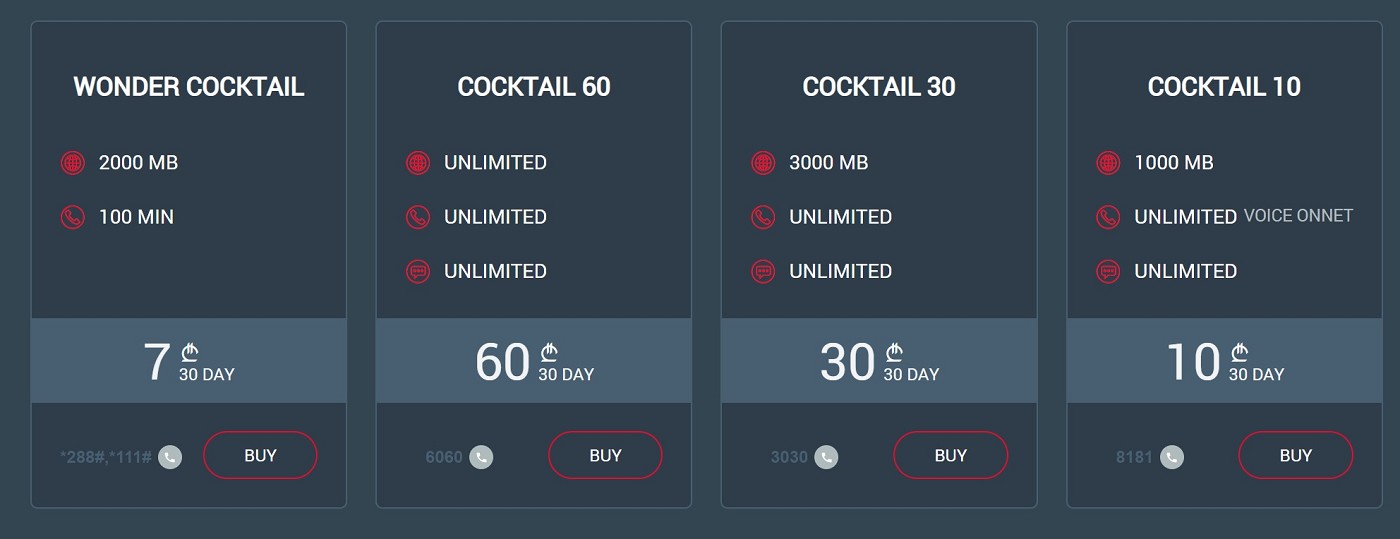
Task: Click the SMS bubble icon in Cocktail 60
Action: pos(418,271)
